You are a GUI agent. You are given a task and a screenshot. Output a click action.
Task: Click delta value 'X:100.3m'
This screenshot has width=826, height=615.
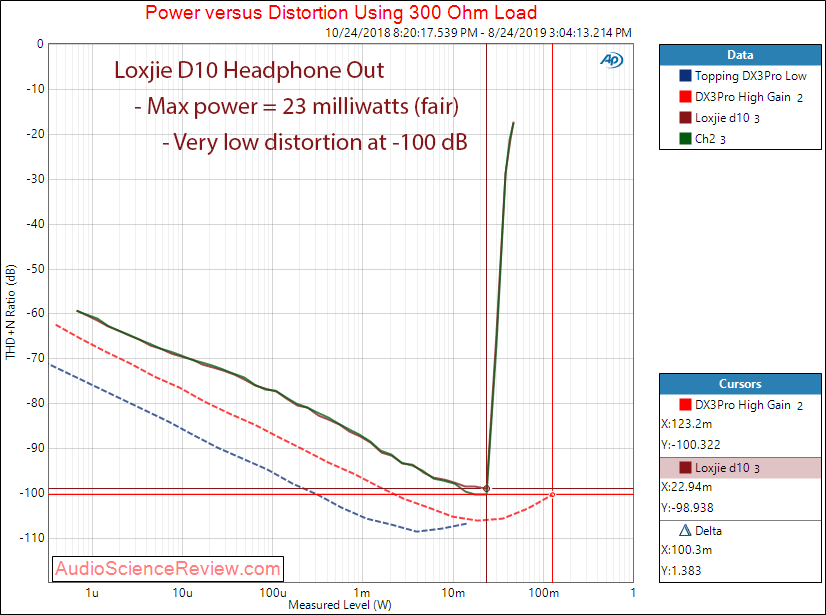coord(686,550)
